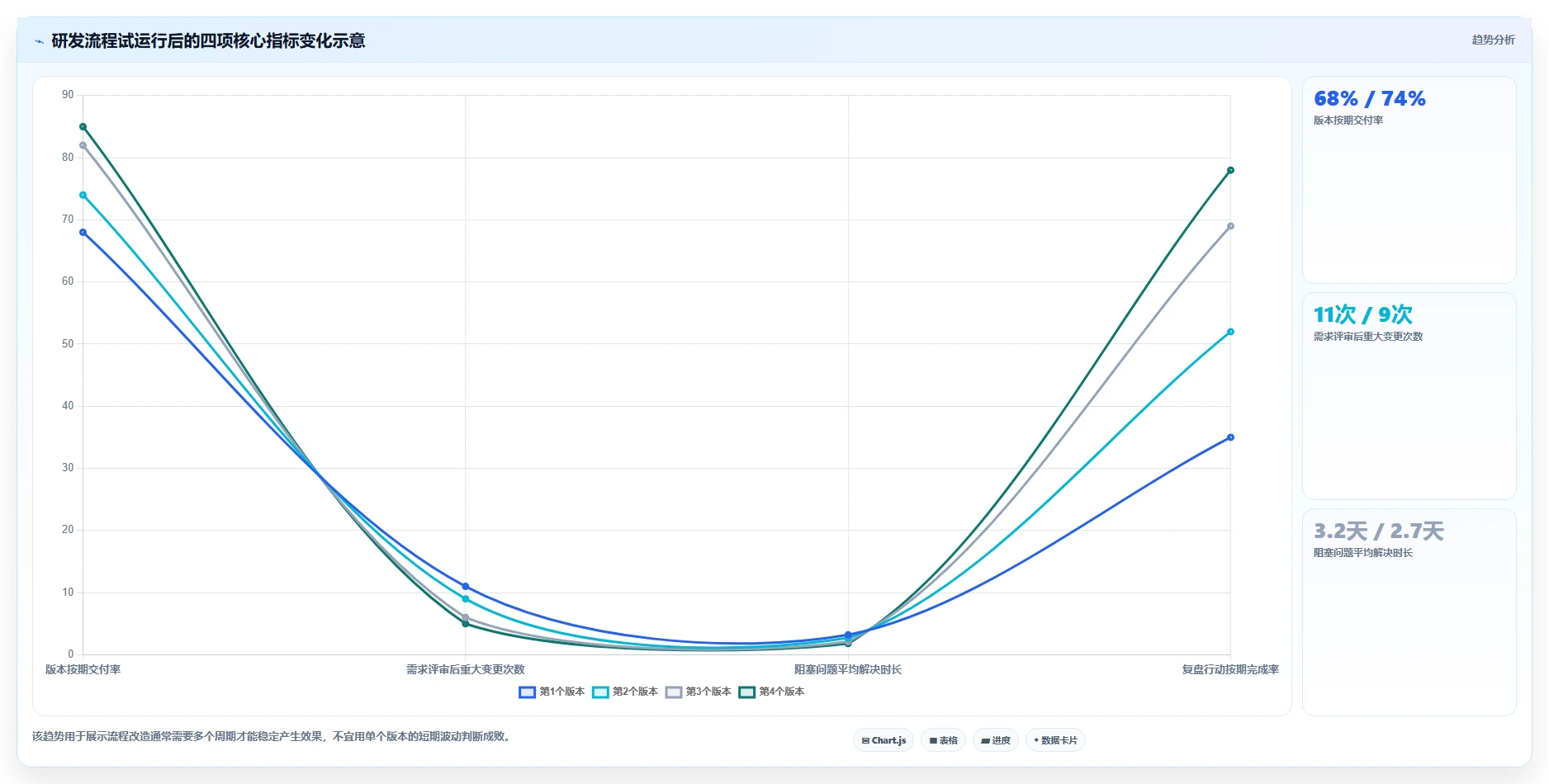
Task: Click the 第2个版本 point at 74 on 版本按期交付率
Action: (83, 196)
